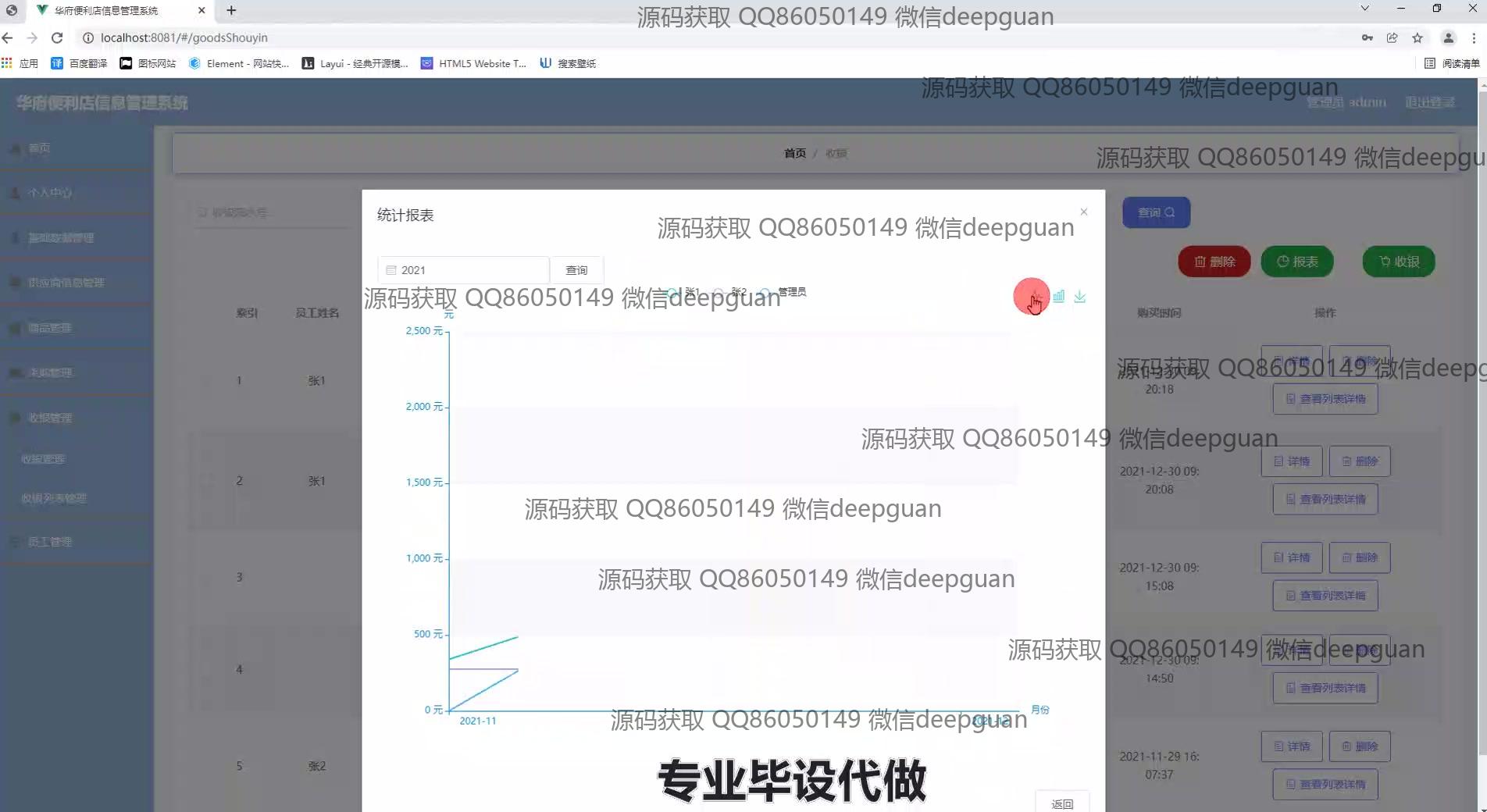Viewport: 1487px width, 812px height.
Task: Toggle the 张2 legend series
Action: coord(731,292)
